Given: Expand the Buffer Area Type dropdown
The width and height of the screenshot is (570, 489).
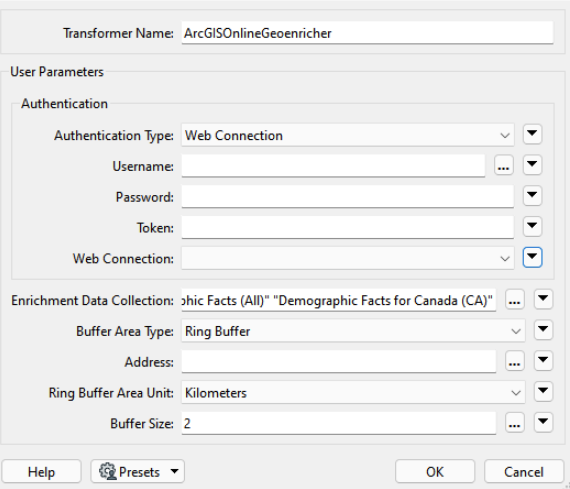Looking at the screenshot, I should point(353,331).
